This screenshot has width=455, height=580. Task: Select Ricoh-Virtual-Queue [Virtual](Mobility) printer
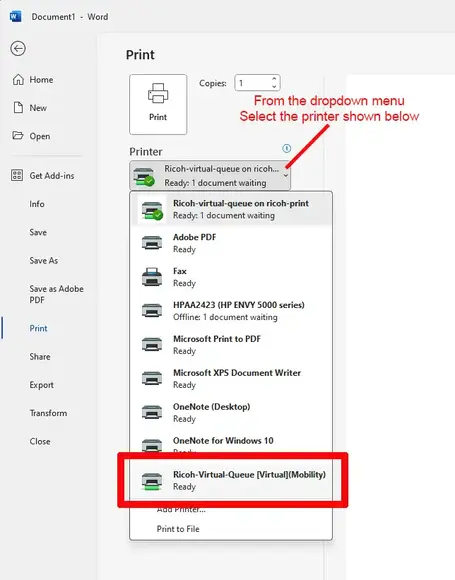pos(231,480)
